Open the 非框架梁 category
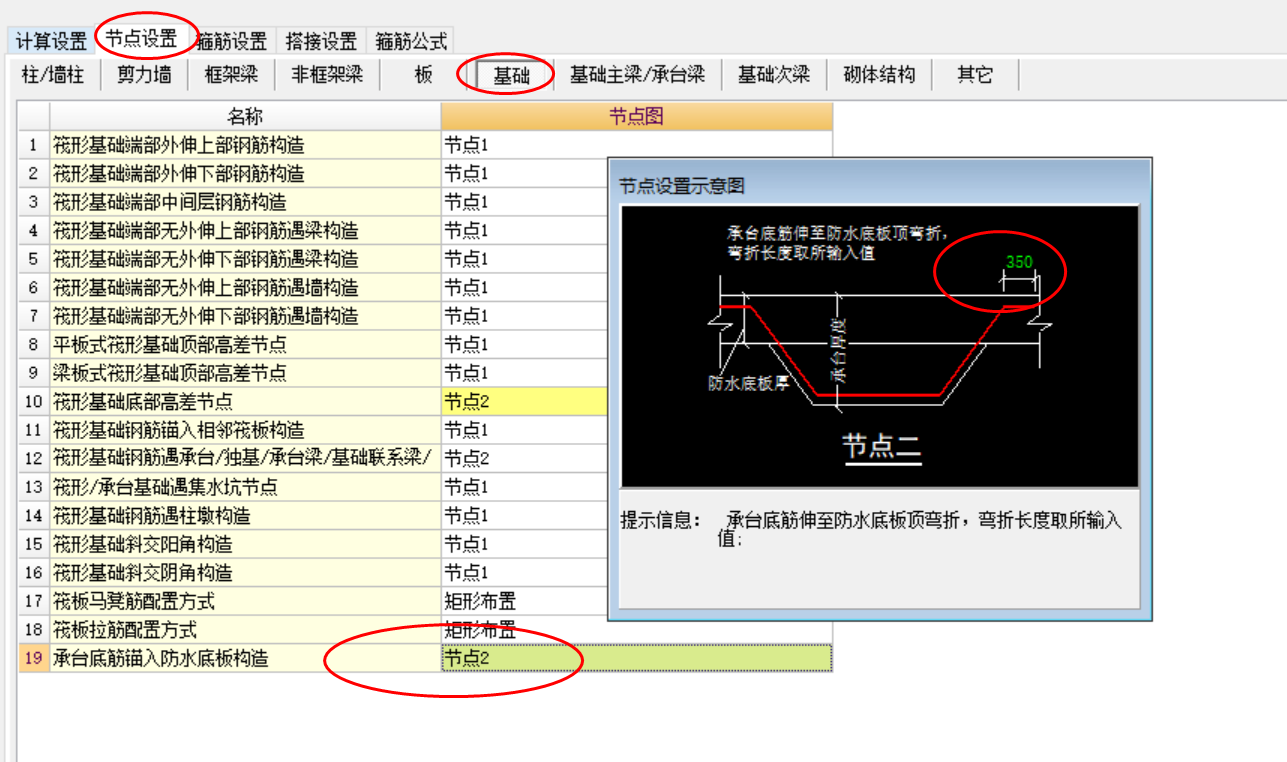This screenshot has height=762, width=1287. pos(327,75)
